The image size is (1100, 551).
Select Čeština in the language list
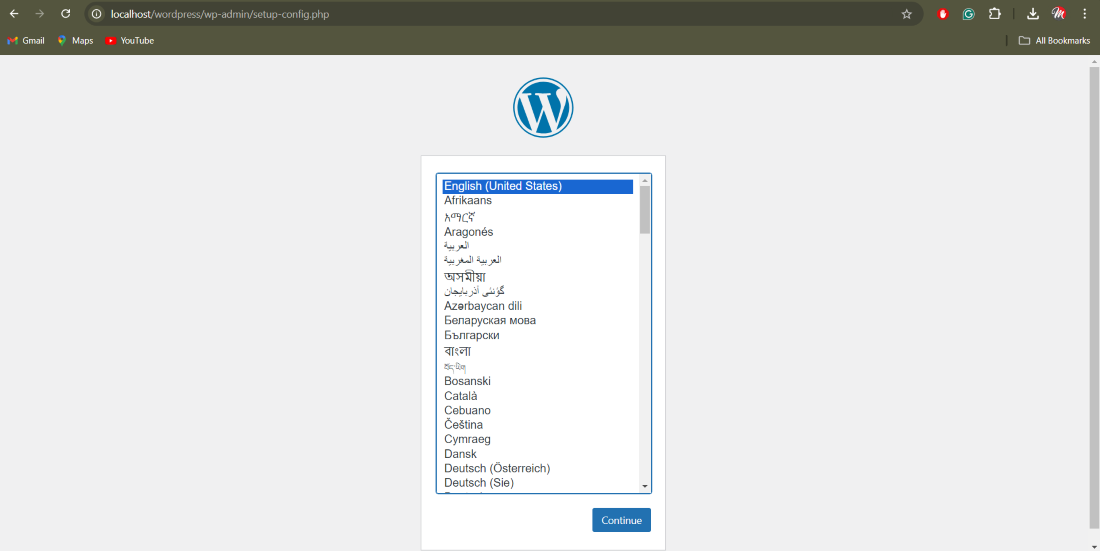[537, 425]
